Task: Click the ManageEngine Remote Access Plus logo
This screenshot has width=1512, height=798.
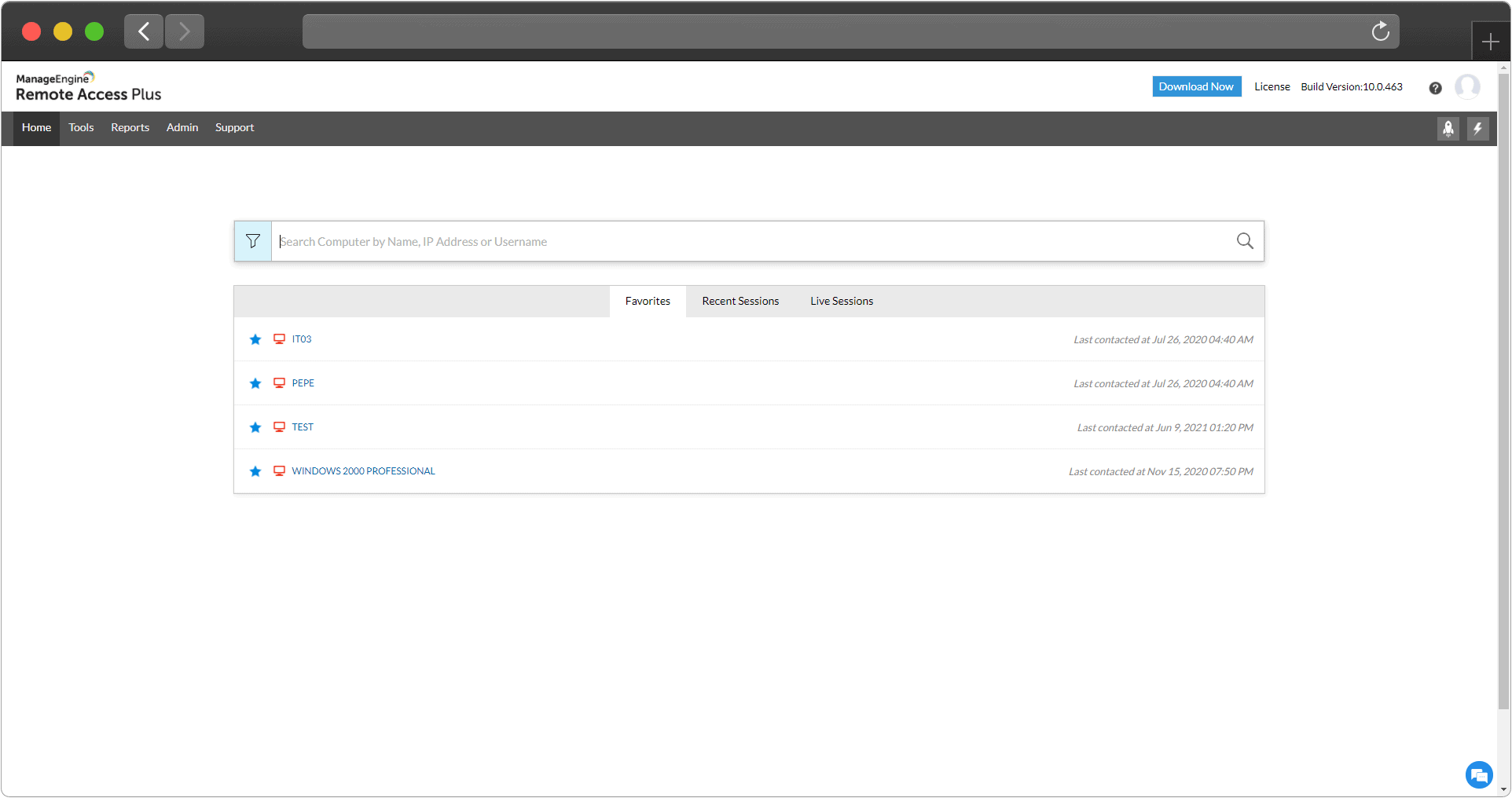Action: 88,86
